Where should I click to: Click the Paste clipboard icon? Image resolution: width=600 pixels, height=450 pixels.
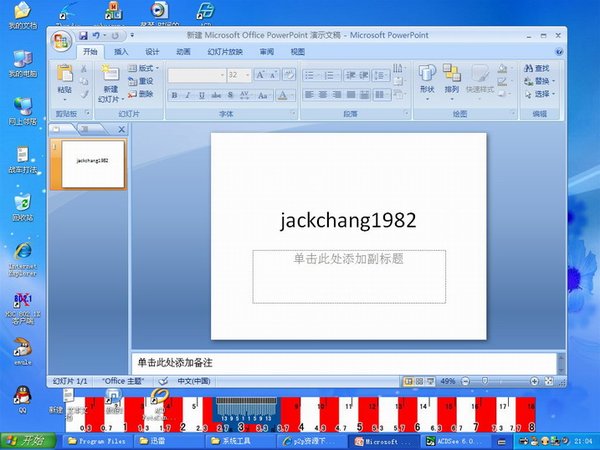[x=65, y=73]
